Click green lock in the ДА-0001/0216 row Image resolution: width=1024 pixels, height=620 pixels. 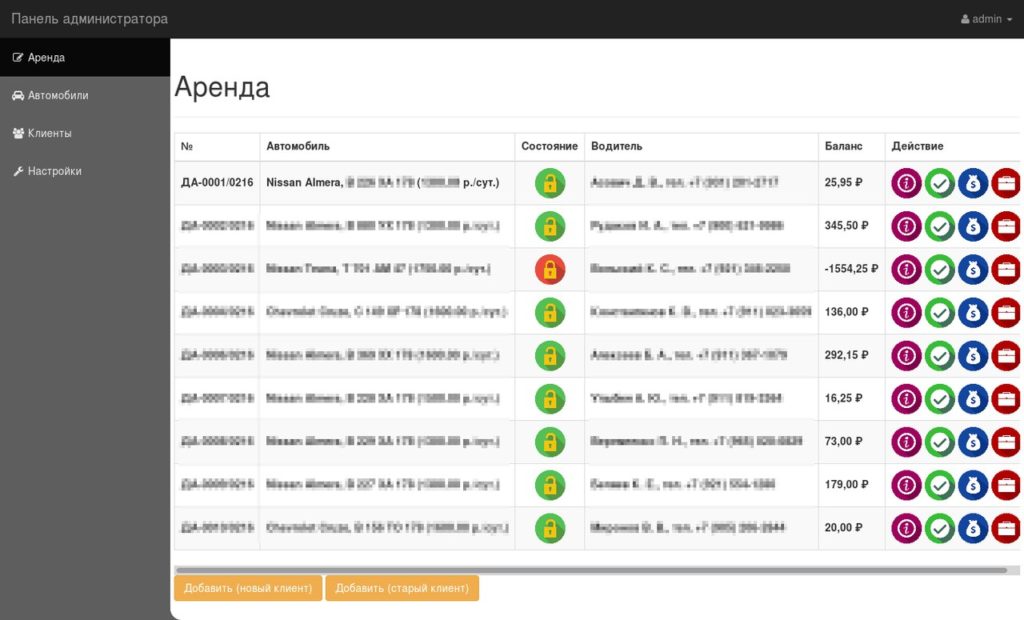click(x=550, y=184)
